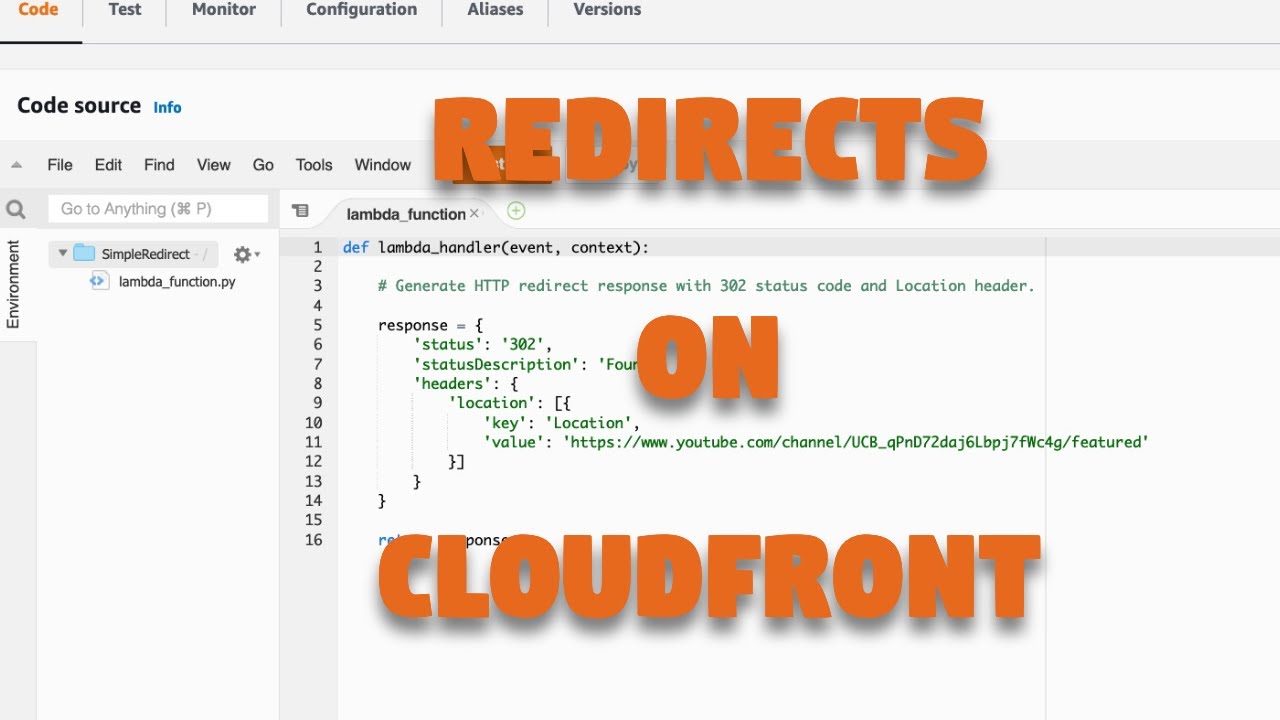Click the Code source heading
This screenshot has width=1280, height=720.
(79, 106)
